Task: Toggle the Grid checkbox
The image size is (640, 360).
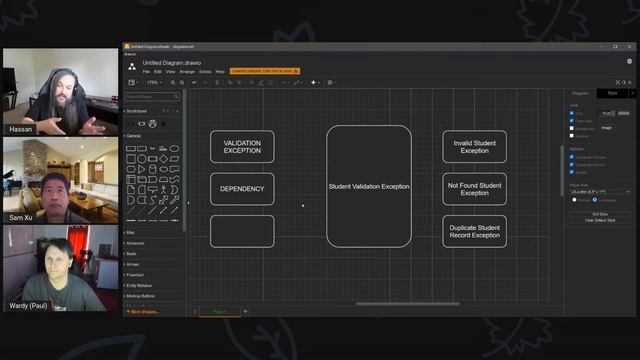Action: pyautogui.click(x=571, y=113)
